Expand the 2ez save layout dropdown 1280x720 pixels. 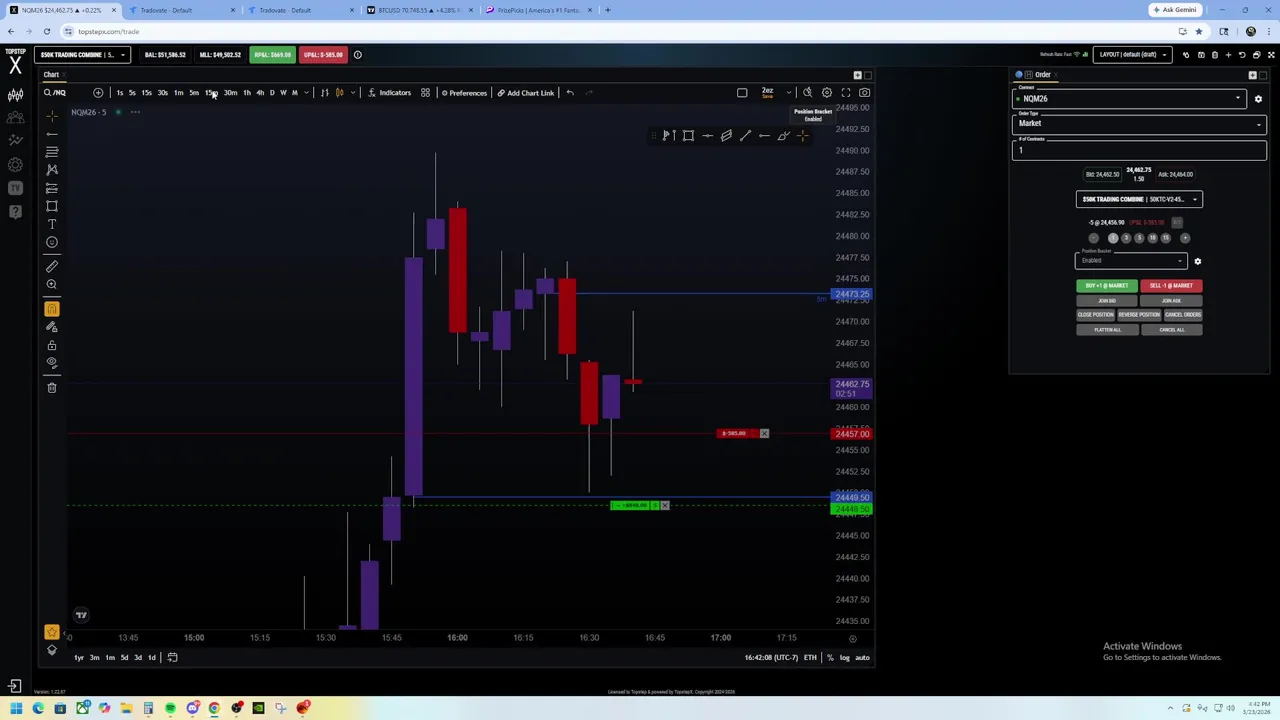(x=789, y=93)
